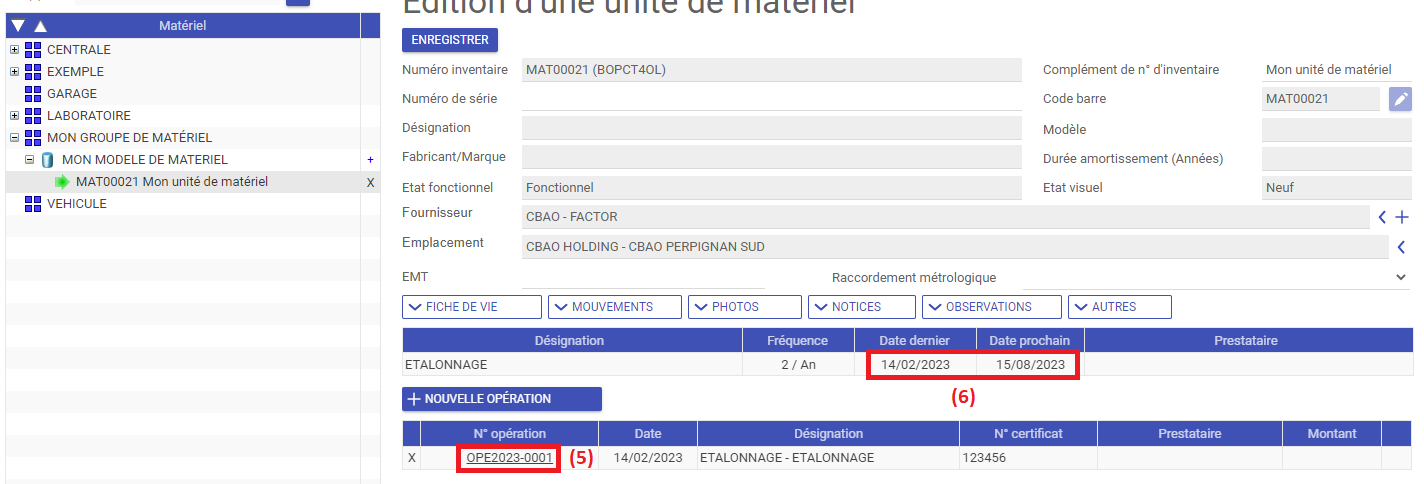This screenshot has height=484, width=1424.
Task: Expand the EXEMPLE tree node
Action: tap(14, 72)
